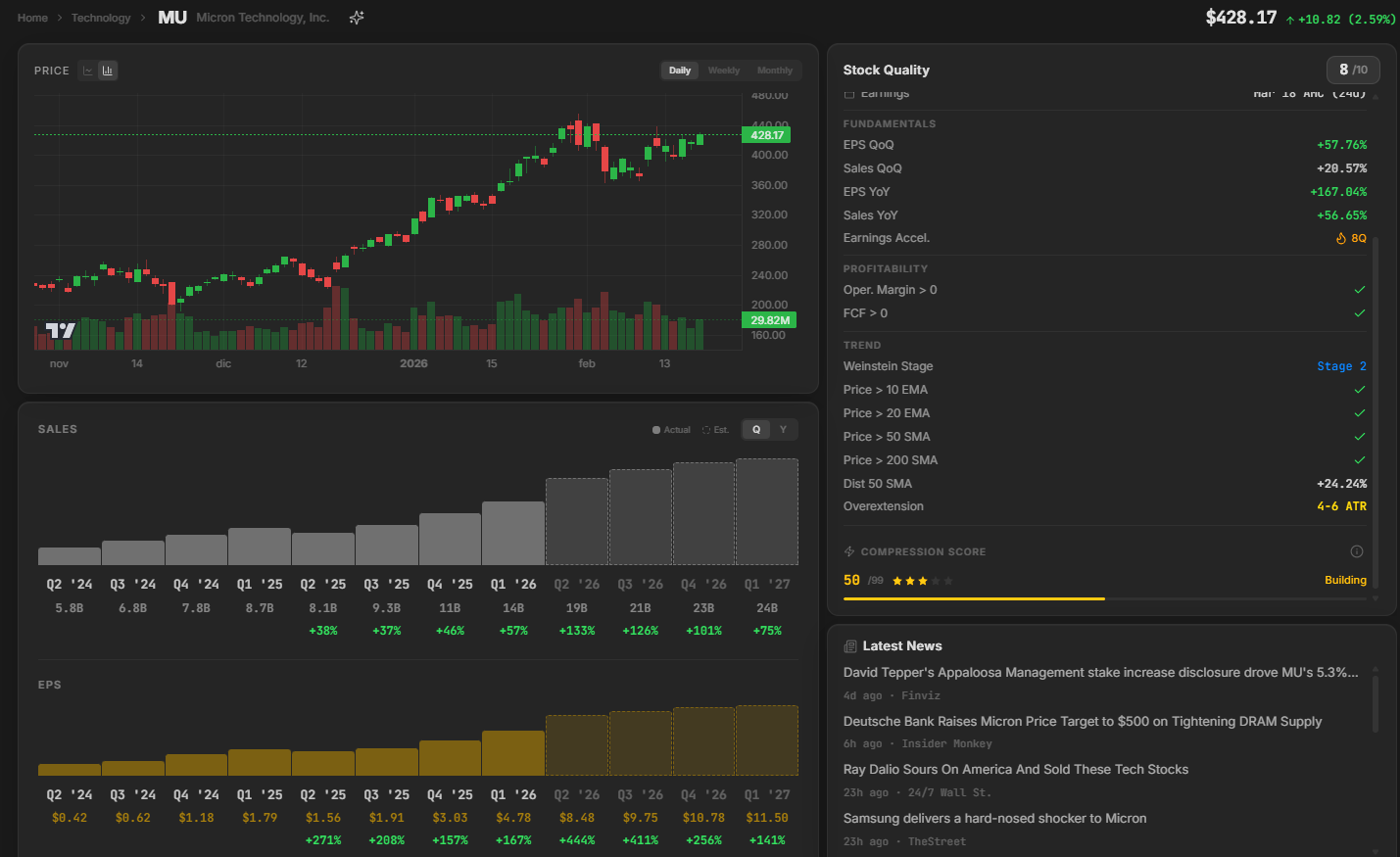
Task: Click the AI sparkle icon beside Micron Technology
Action: [x=357, y=18]
